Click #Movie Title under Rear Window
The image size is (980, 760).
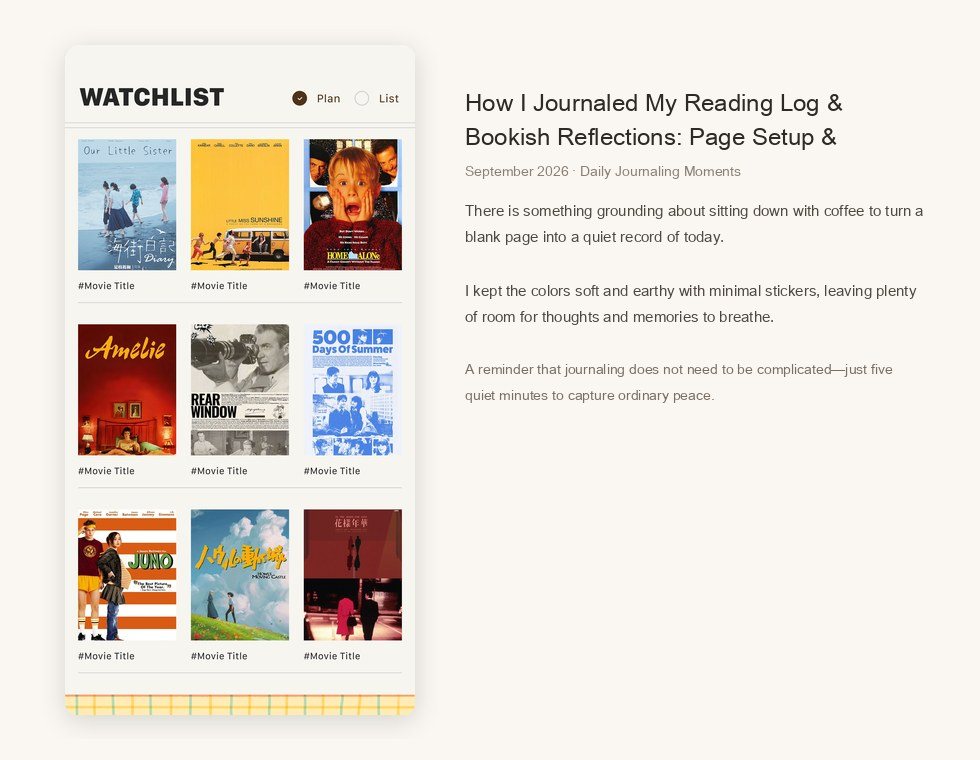(x=219, y=471)
